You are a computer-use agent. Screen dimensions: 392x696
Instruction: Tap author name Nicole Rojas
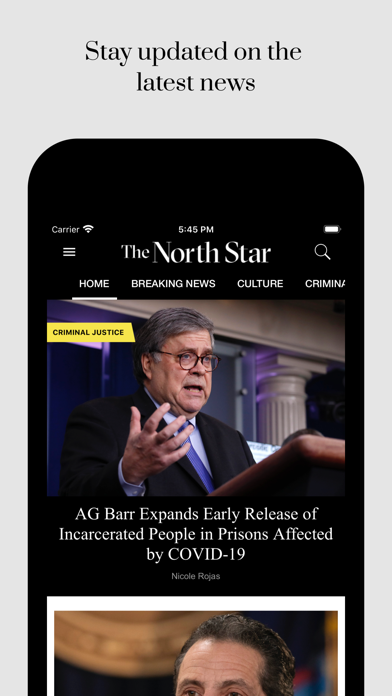(x=196, y=576)
